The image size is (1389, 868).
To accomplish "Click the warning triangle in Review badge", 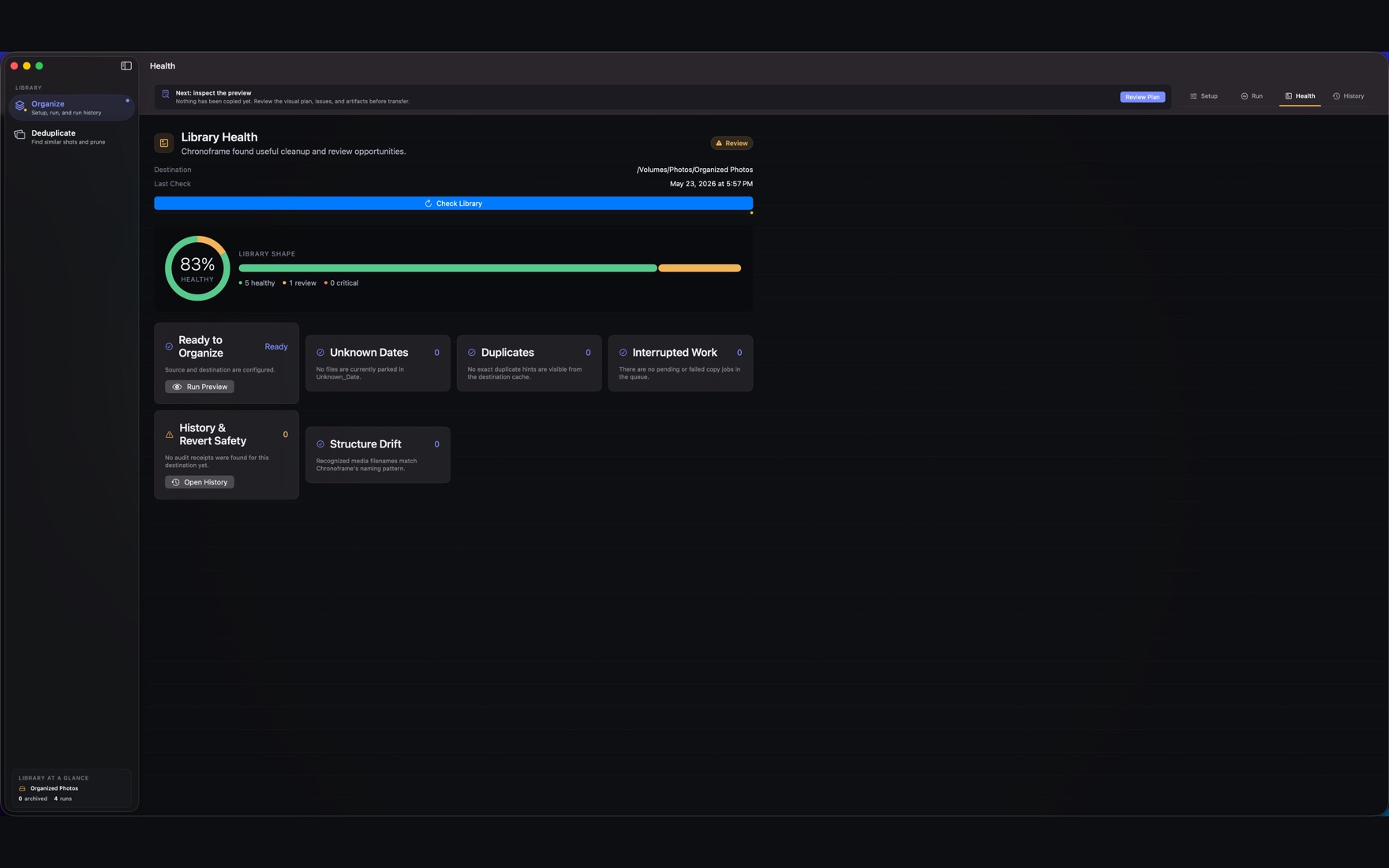I will pyautogui.click(x=719, y=143).
